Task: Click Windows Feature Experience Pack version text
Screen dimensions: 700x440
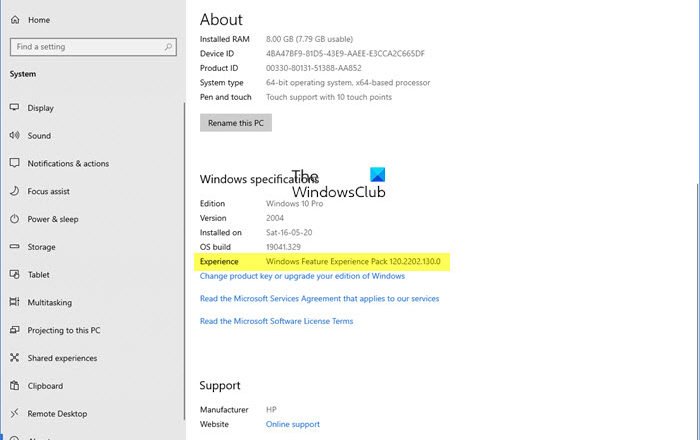Action: coord(353,262)
